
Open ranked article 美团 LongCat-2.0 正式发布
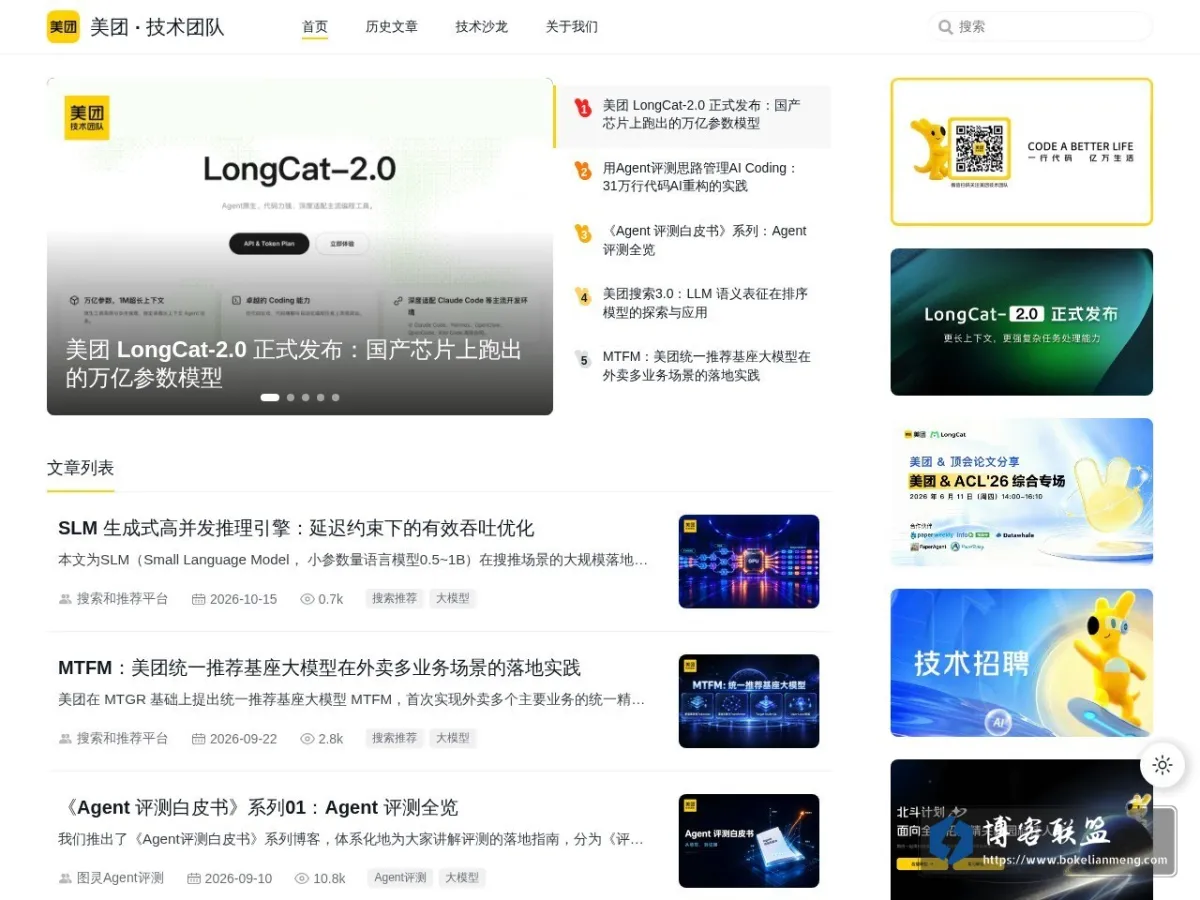pyautogui.click(x=702, y=114)
